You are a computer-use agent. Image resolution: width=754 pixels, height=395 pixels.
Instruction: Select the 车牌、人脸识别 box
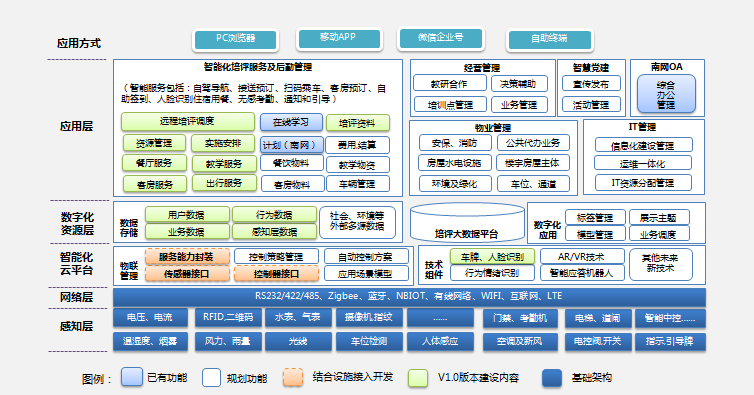492,256
